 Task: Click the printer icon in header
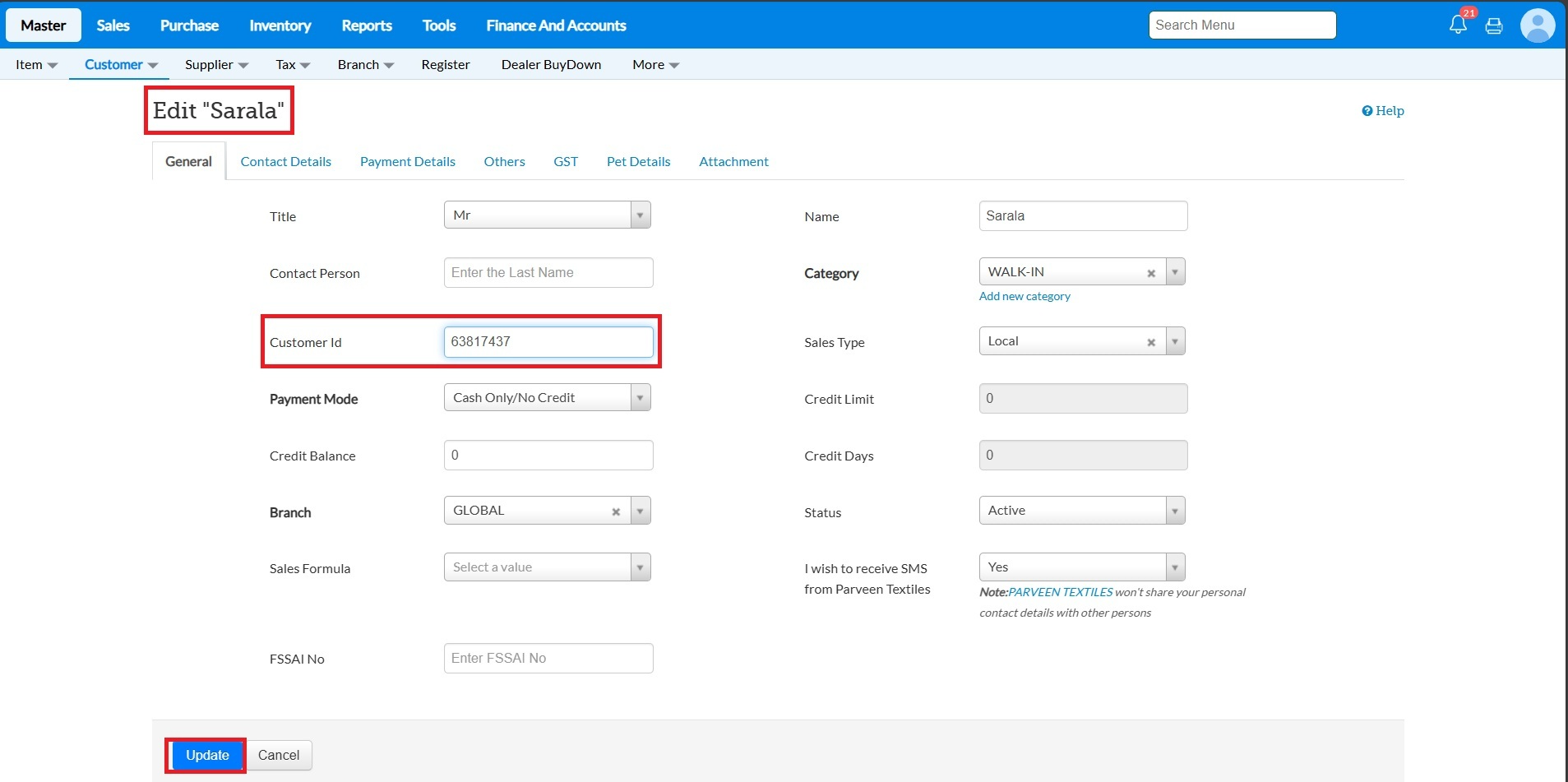point(1494,25)
